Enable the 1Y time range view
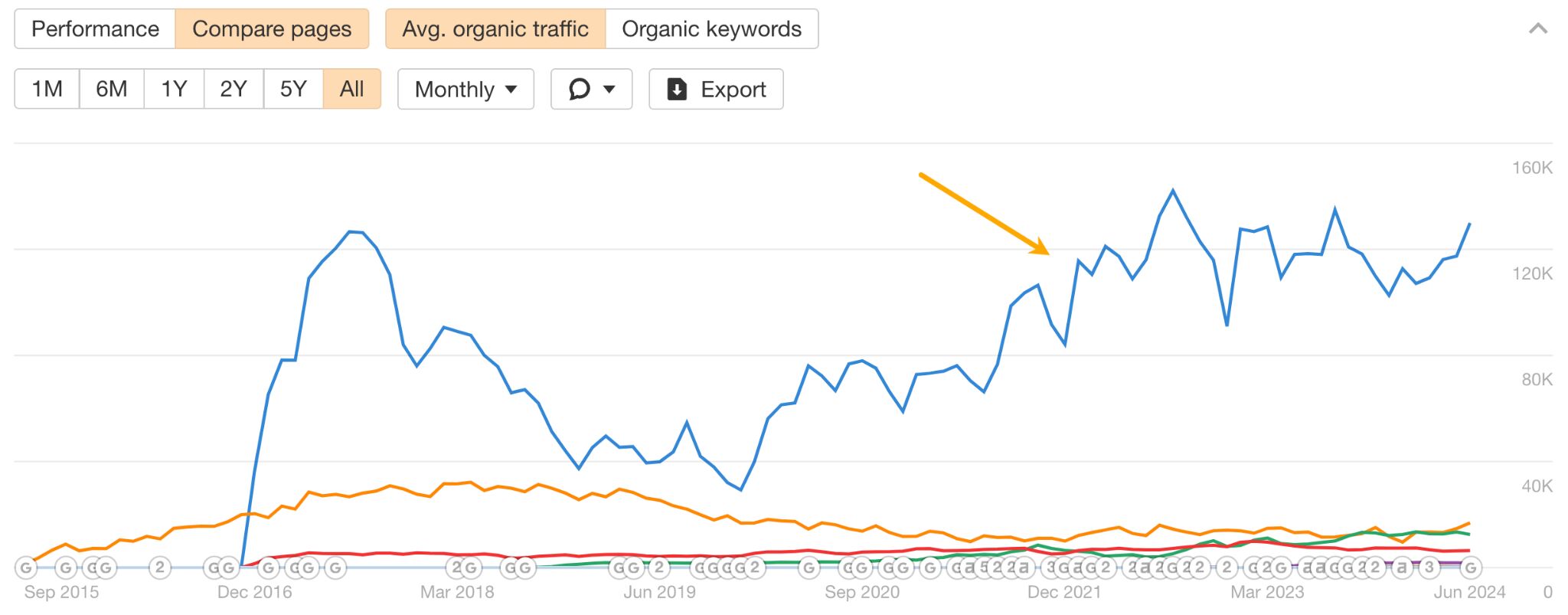The height and width of the screenshot is (615, 1568). pos(173,89)
